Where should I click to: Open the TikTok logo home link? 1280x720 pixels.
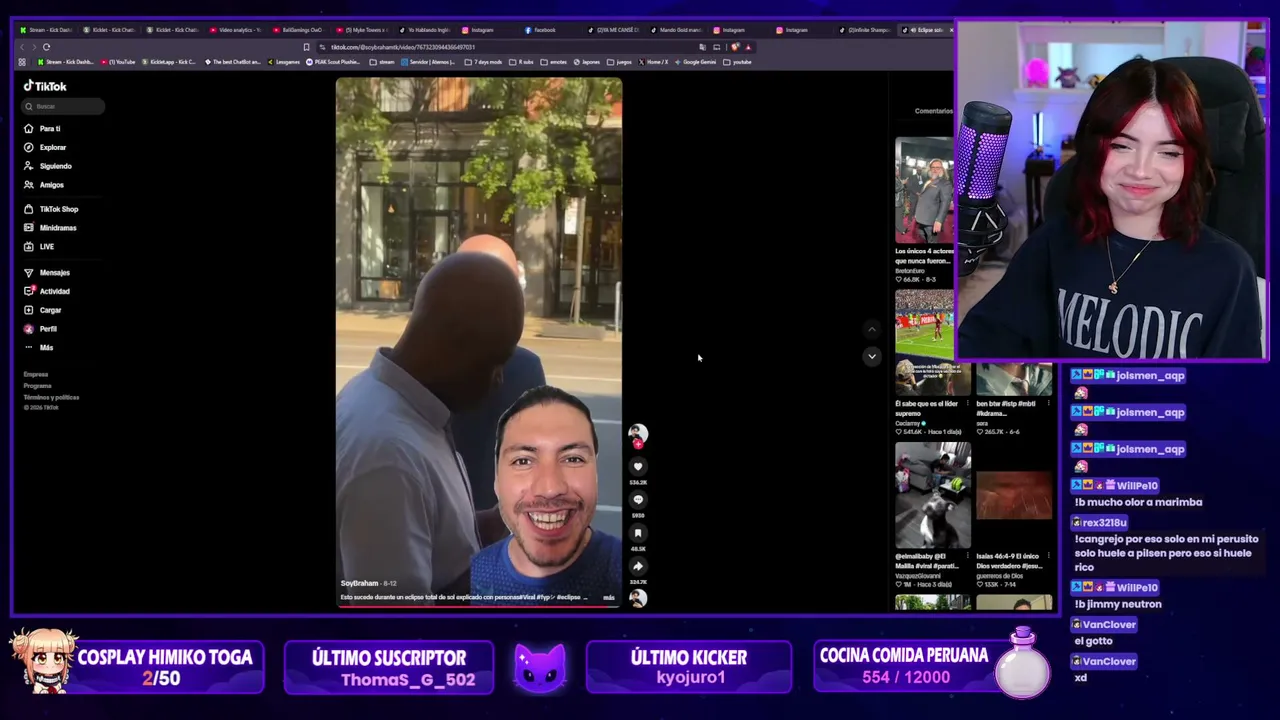click(x=45, y=86)
